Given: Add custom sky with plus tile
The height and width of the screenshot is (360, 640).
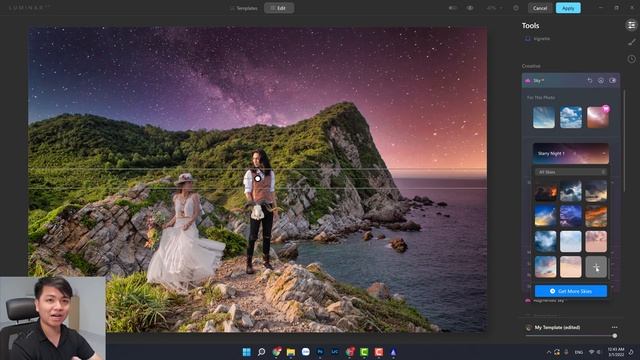Looking at the screenshot, I should tap(596, 267).
